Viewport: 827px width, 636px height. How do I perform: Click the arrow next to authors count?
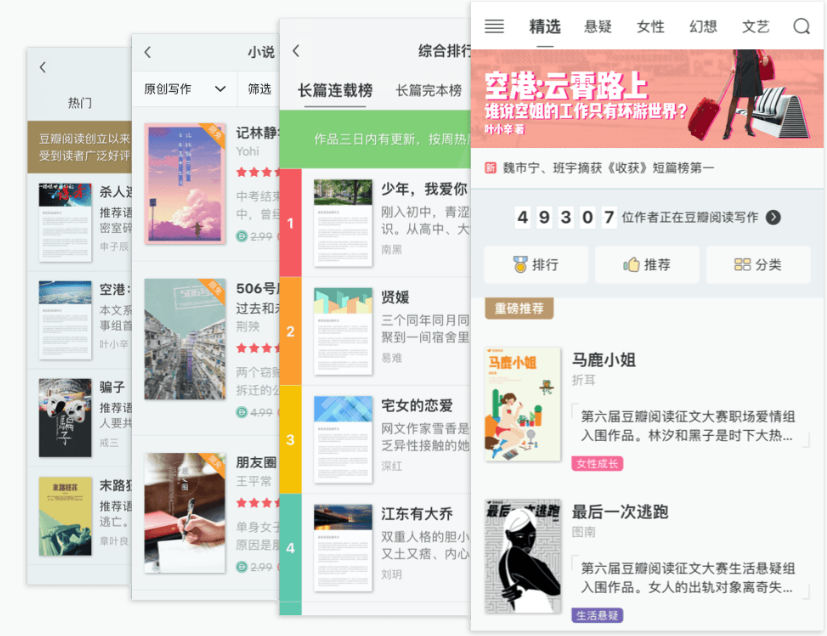773,217
